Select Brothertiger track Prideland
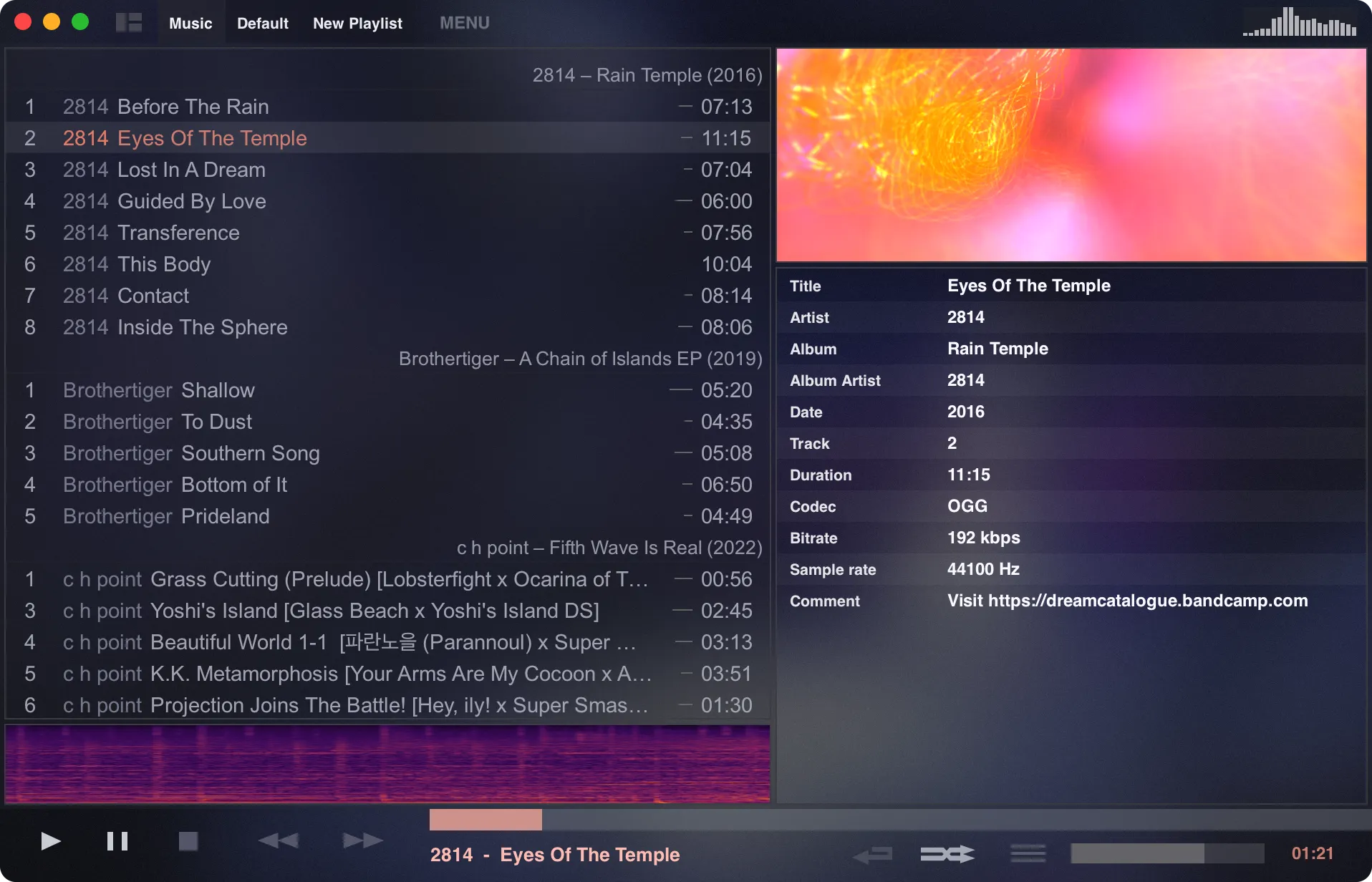 (x=387, y=516)
